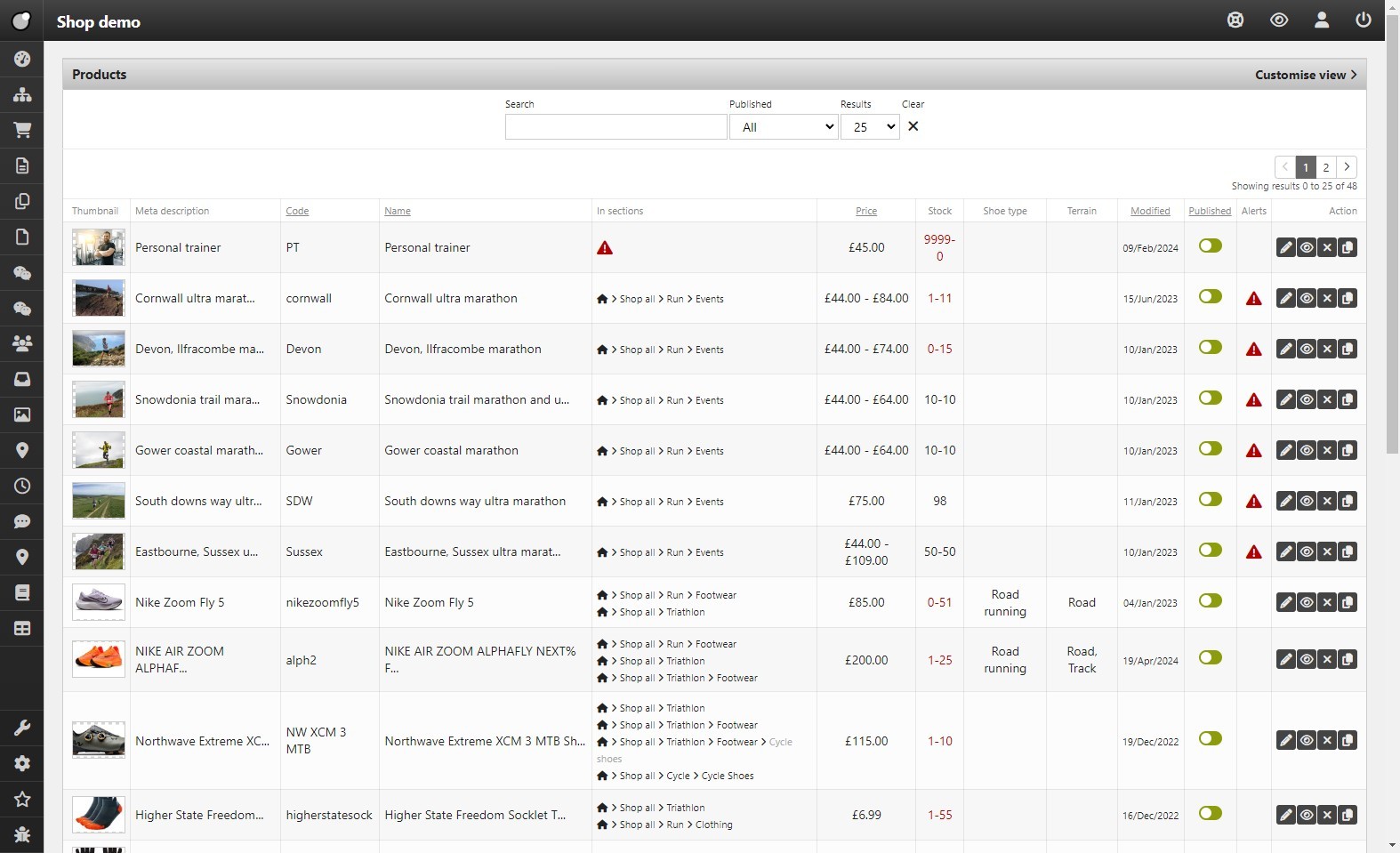Image resolution: width=1400 pixels, height=853 pixels.
Task: Click into the Search text field
Action: pyautogui.click(x=616, y=127)
